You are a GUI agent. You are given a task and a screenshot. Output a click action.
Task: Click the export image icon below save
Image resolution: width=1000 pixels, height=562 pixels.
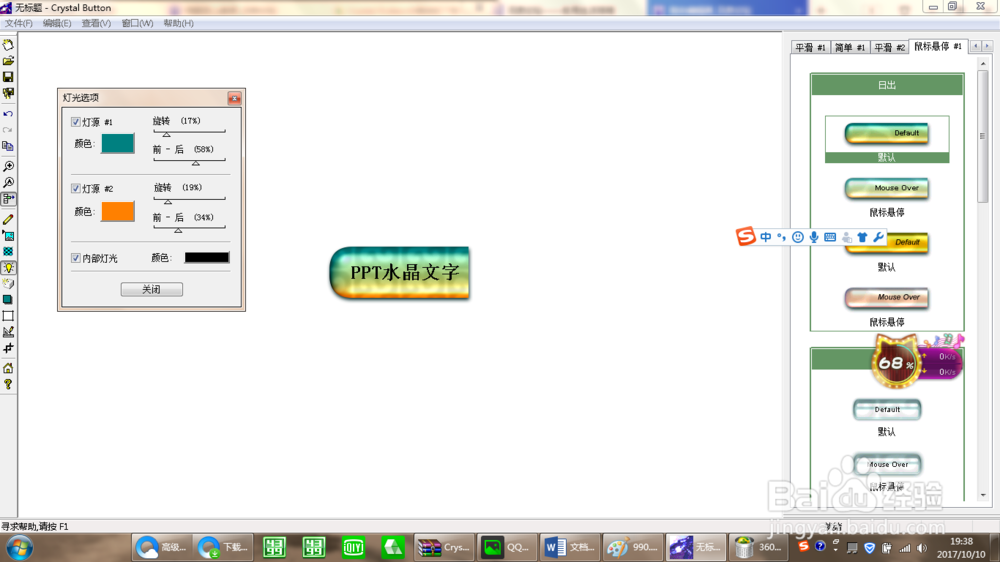pos(8,93)
